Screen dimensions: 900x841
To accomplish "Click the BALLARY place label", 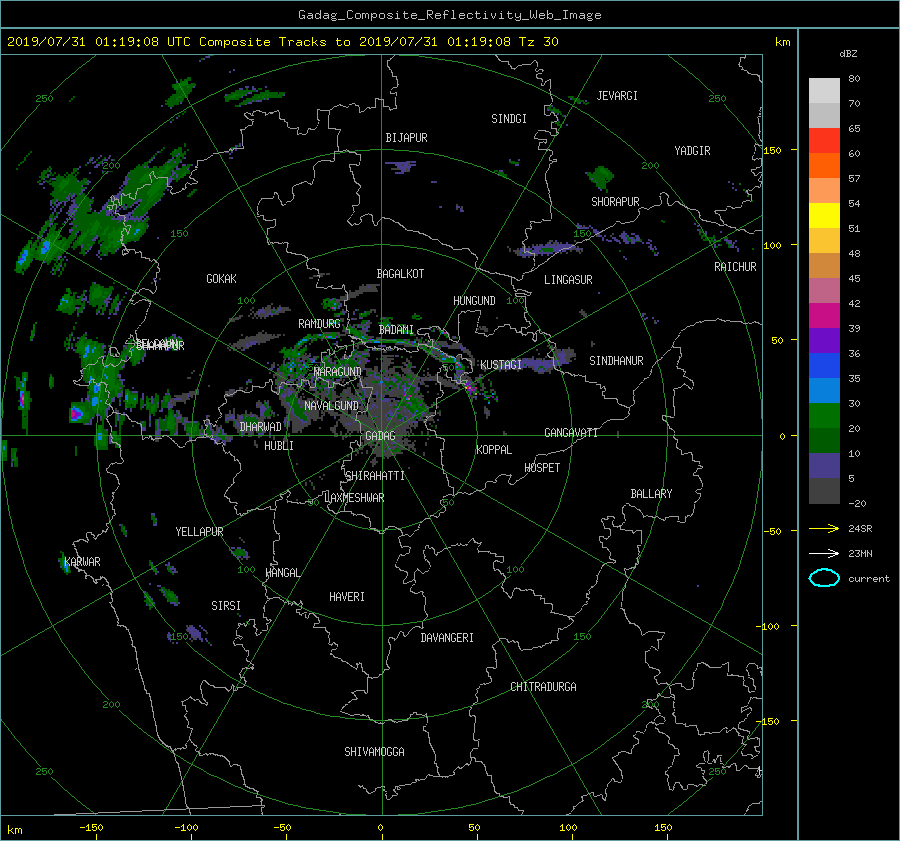I will [x=651, y=494].
